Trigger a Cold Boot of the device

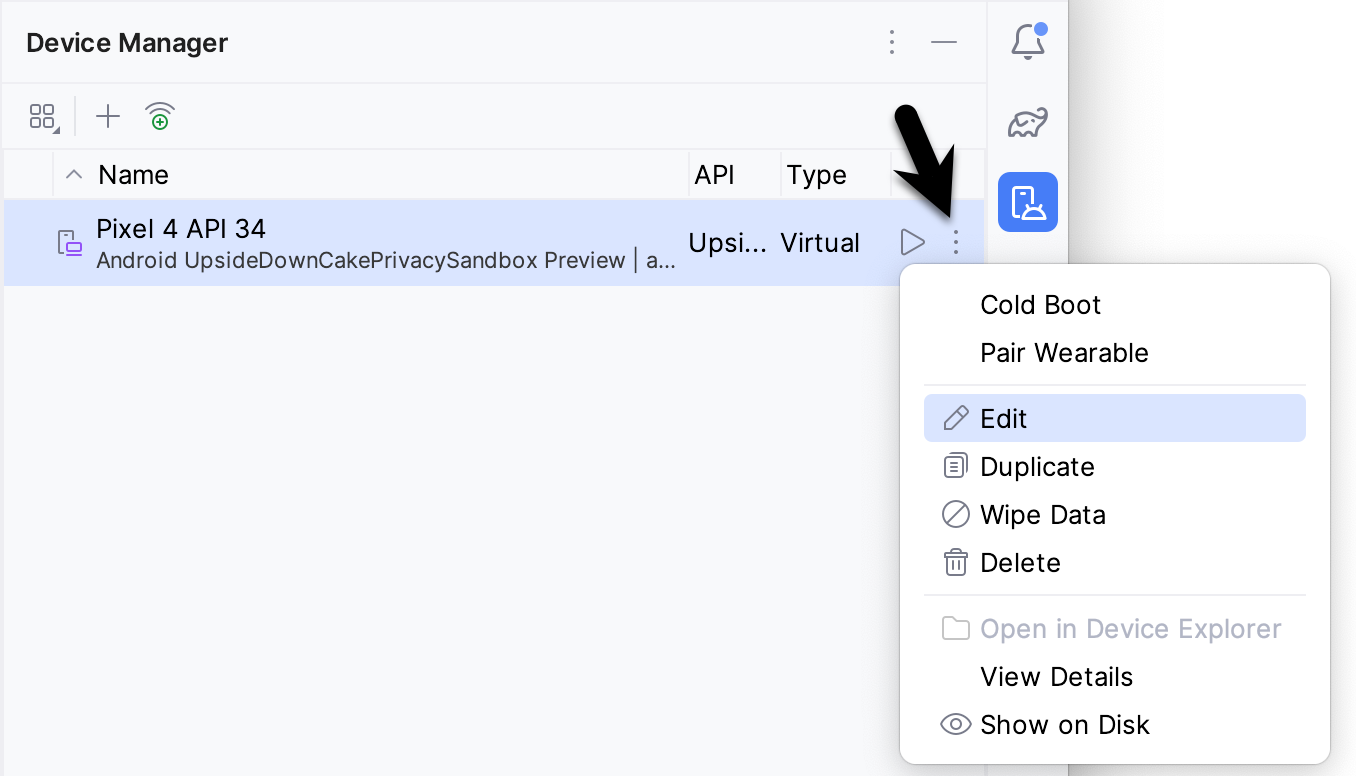click(x=1040, y=304)
